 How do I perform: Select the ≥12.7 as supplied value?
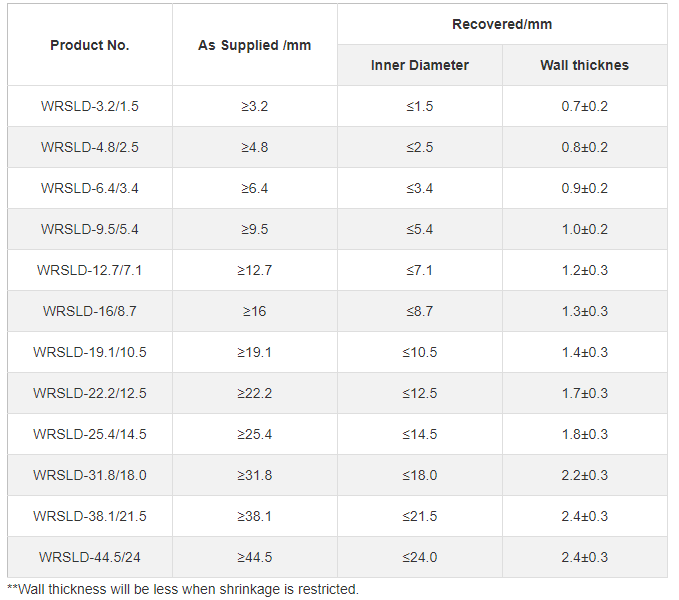(x=255, y=270)
